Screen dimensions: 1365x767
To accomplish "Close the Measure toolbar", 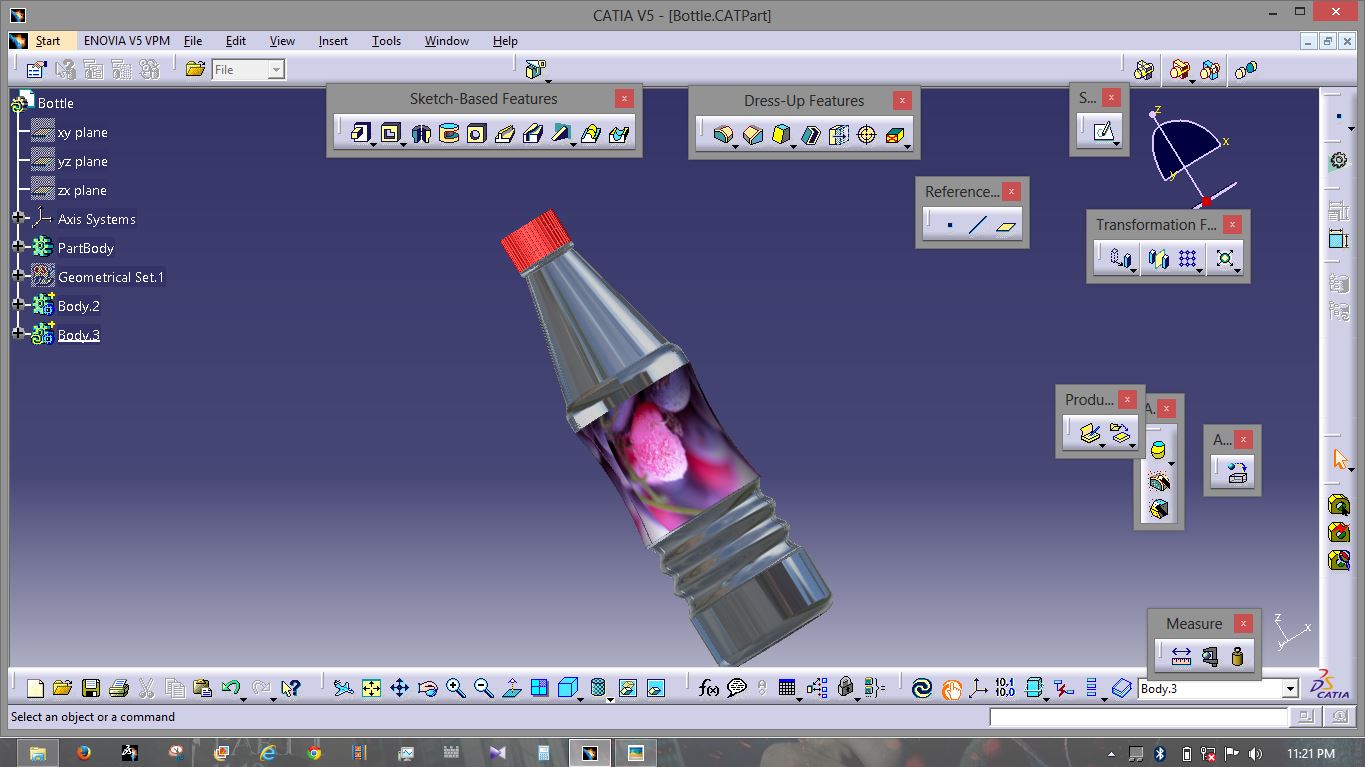I will coord(1243,623).
